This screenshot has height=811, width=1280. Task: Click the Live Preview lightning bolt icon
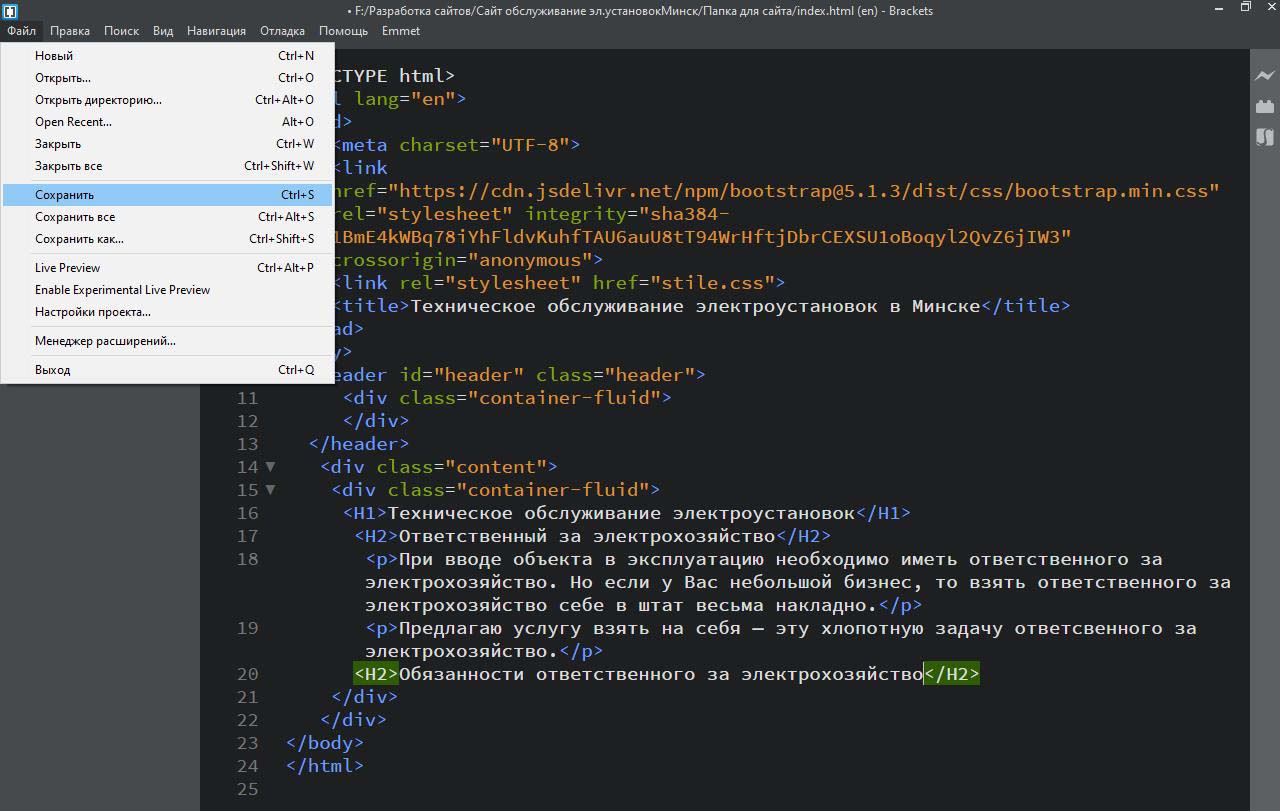click(x=1265, y=76)
